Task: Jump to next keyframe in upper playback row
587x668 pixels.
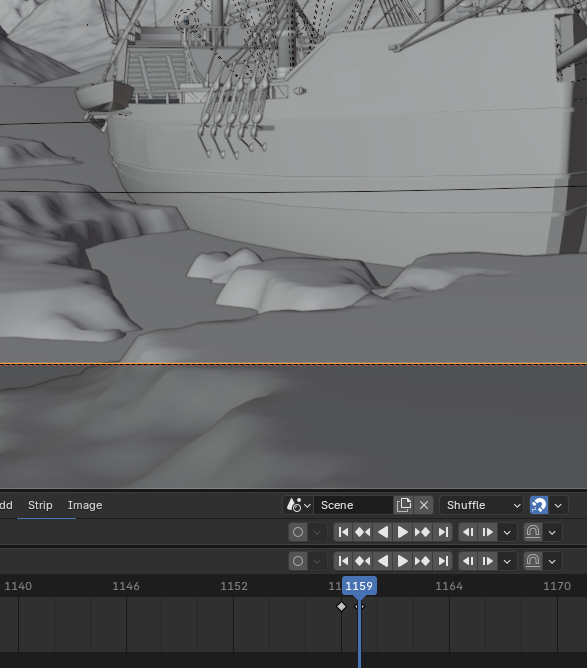Action: 423,532
